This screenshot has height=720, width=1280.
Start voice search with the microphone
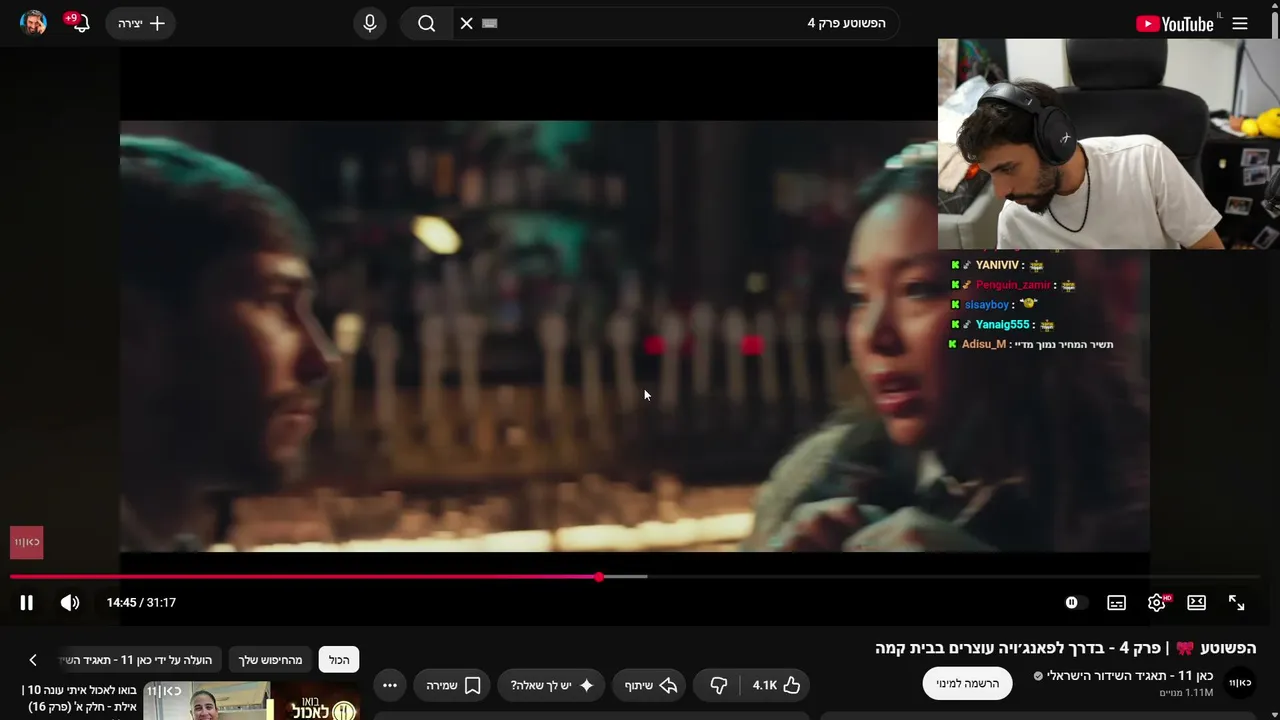(370, 23)
